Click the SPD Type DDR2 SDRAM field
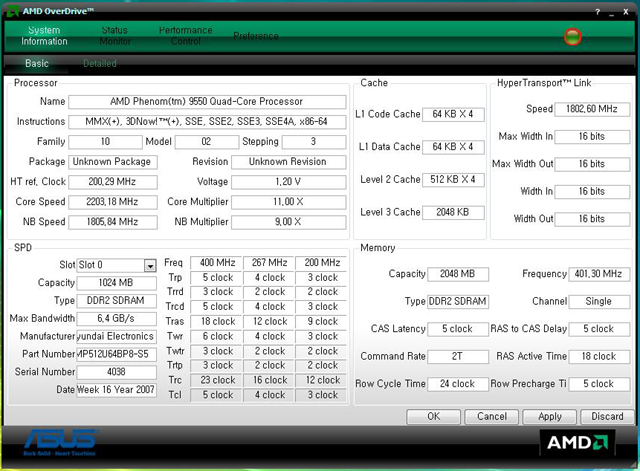This screenshot has height=471, width=640. [116, 301]
